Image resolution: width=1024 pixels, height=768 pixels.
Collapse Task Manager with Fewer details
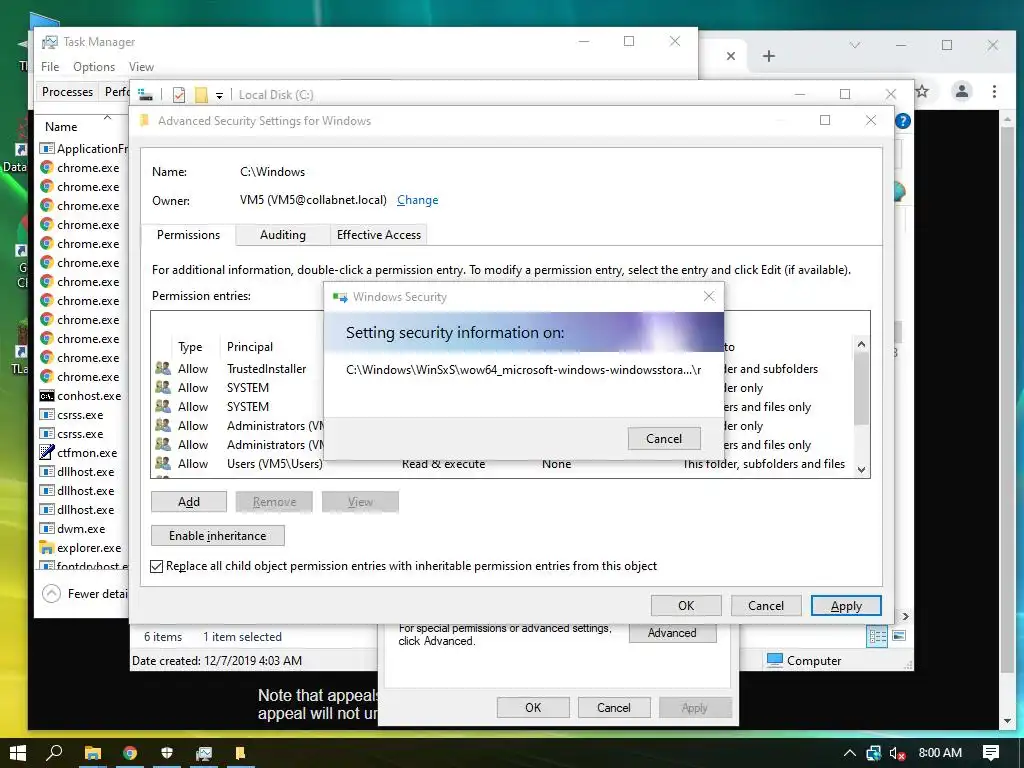click(84, 594)
